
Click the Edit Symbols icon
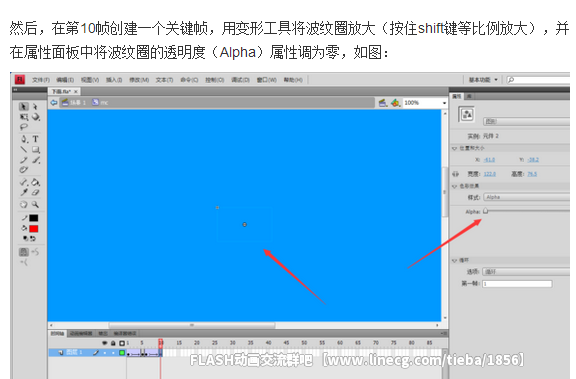(x=395, y=102)
